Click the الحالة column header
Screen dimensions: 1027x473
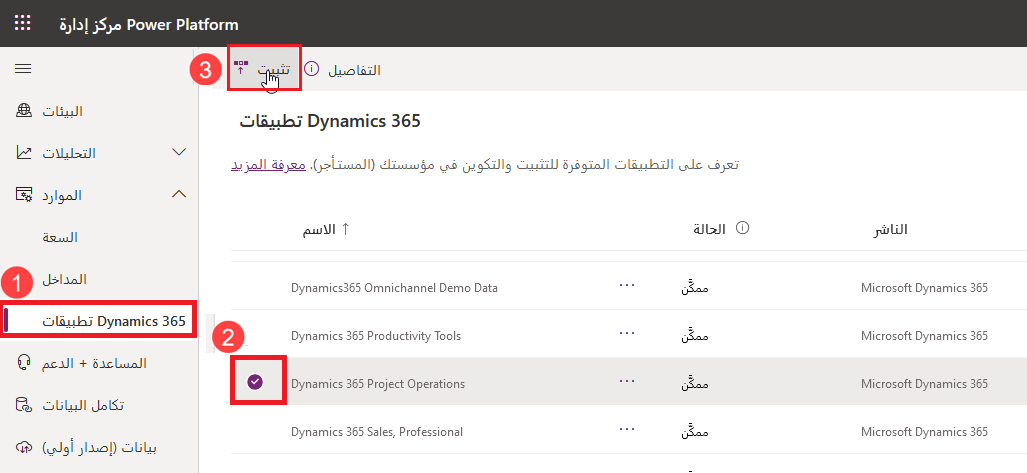709,229
